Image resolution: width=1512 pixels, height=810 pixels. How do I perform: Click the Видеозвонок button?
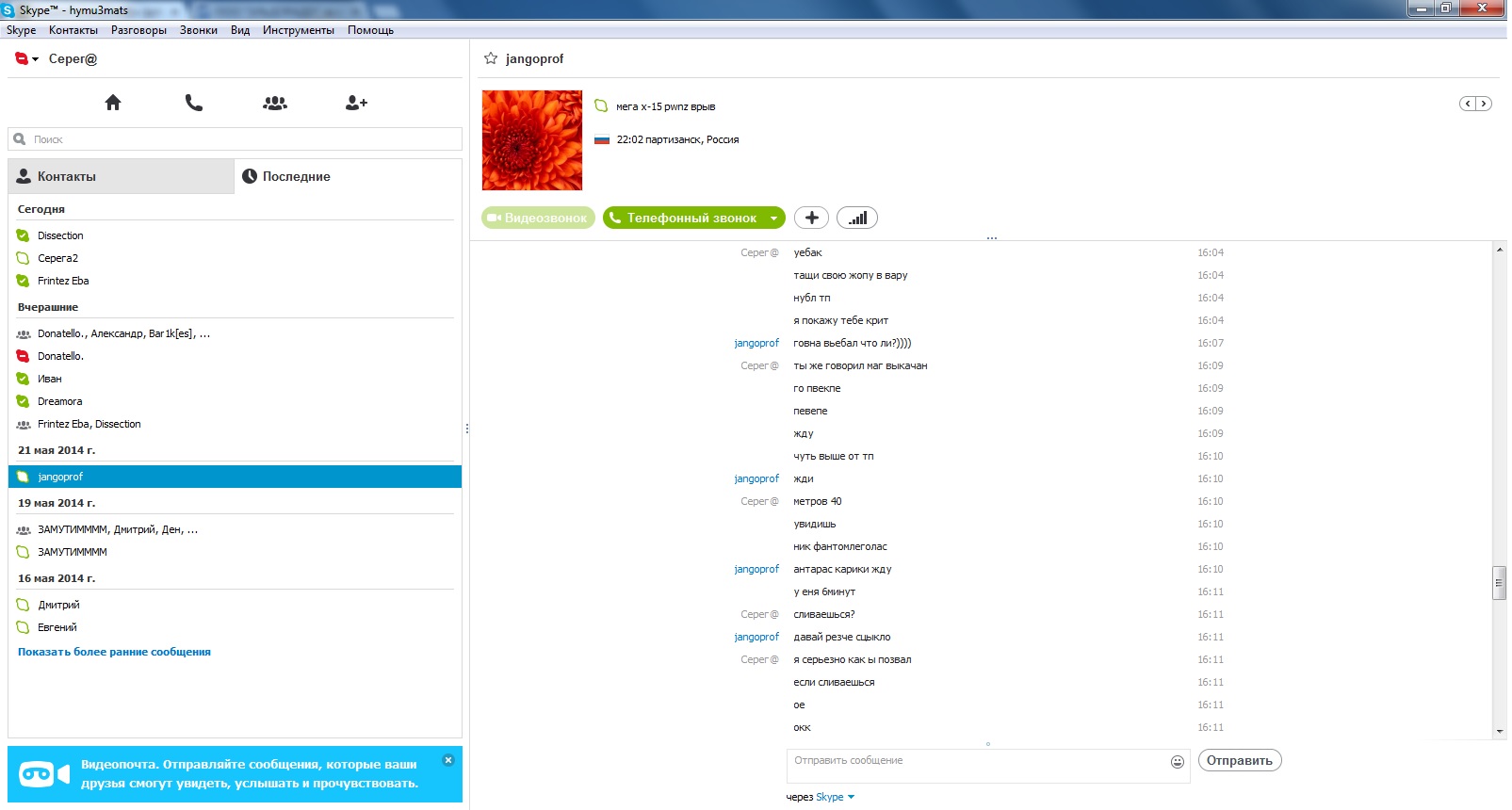point(538,218)
